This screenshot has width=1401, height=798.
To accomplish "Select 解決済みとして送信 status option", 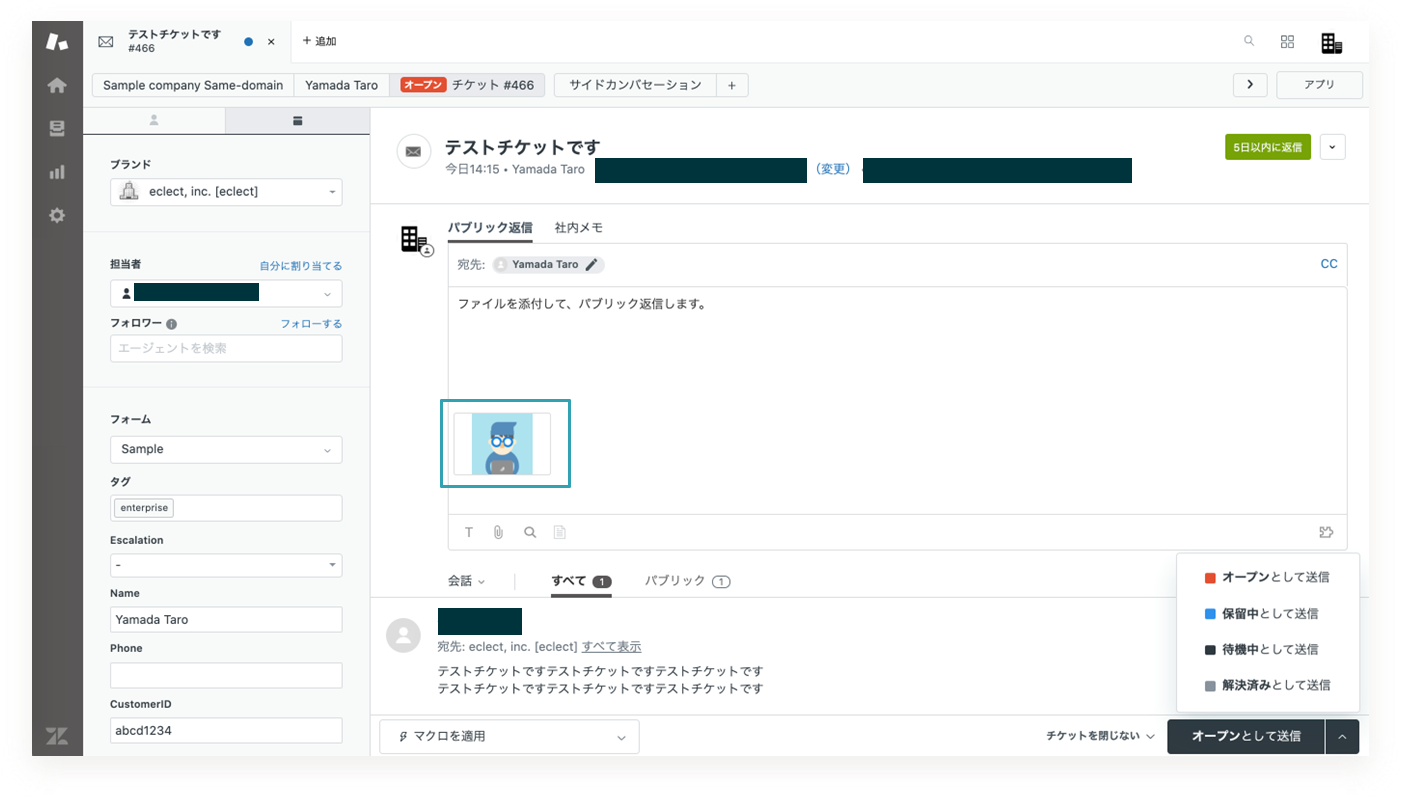I will pyautogui.click(x=1268, y=686).
